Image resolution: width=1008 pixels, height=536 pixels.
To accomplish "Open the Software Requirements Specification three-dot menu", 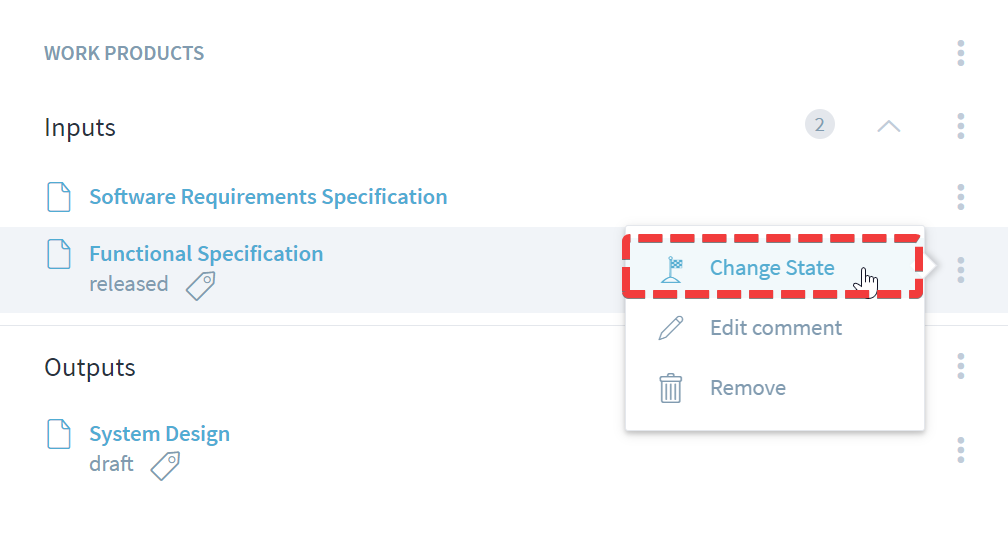I will pos(960,197).
